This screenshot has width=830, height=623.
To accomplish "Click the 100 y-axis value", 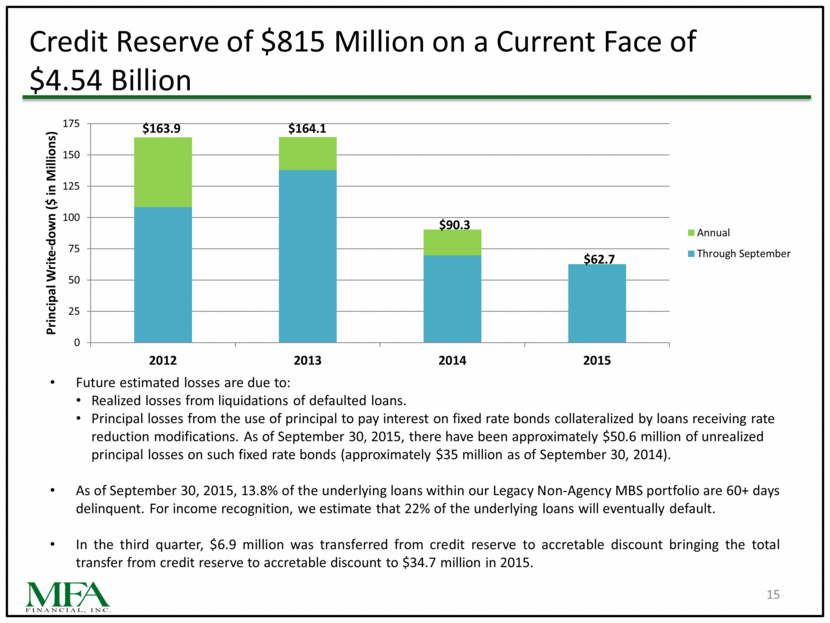I will pos(71,218).
